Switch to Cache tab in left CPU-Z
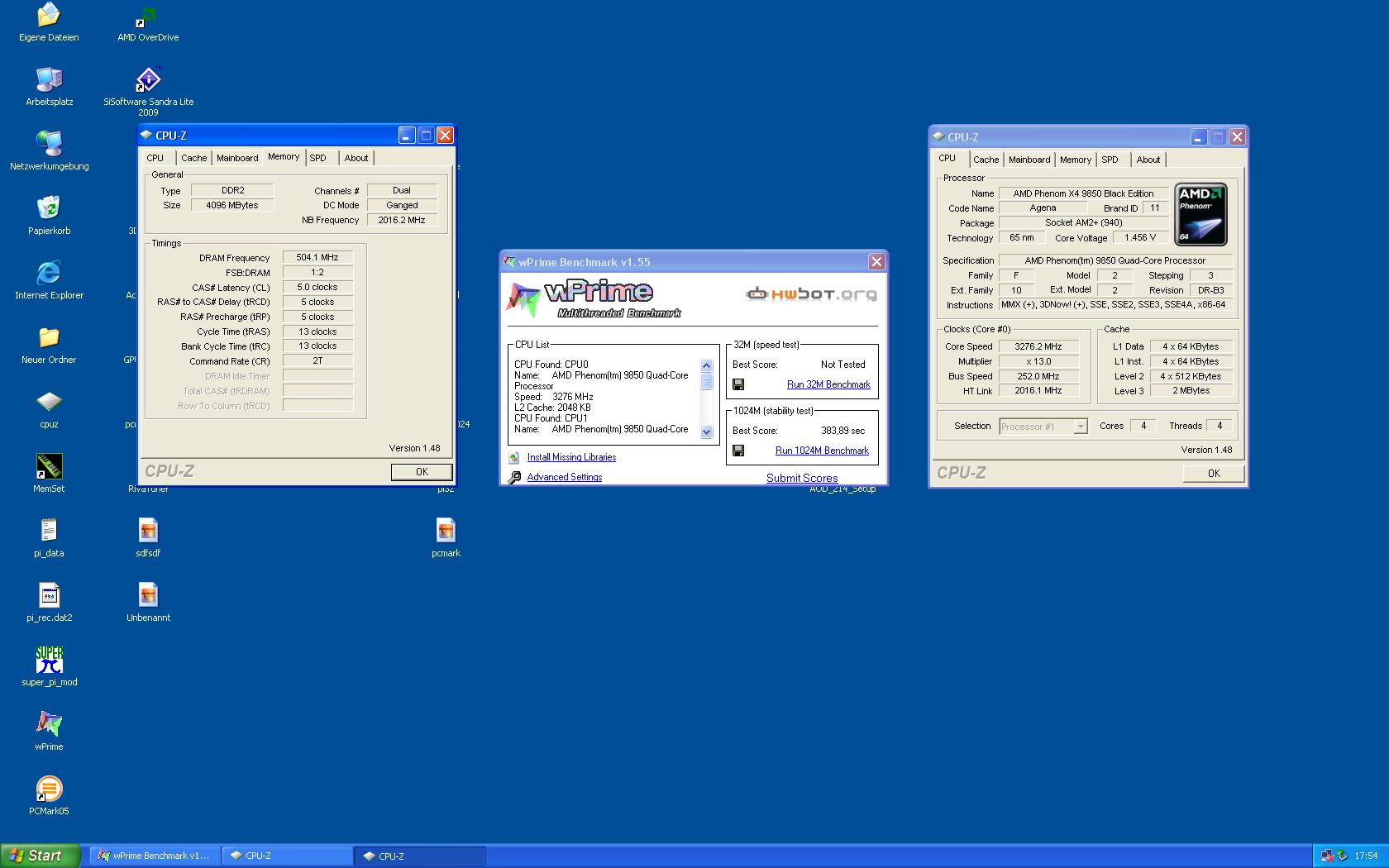This screenshot has height=868, width=1389. [194, 158]
